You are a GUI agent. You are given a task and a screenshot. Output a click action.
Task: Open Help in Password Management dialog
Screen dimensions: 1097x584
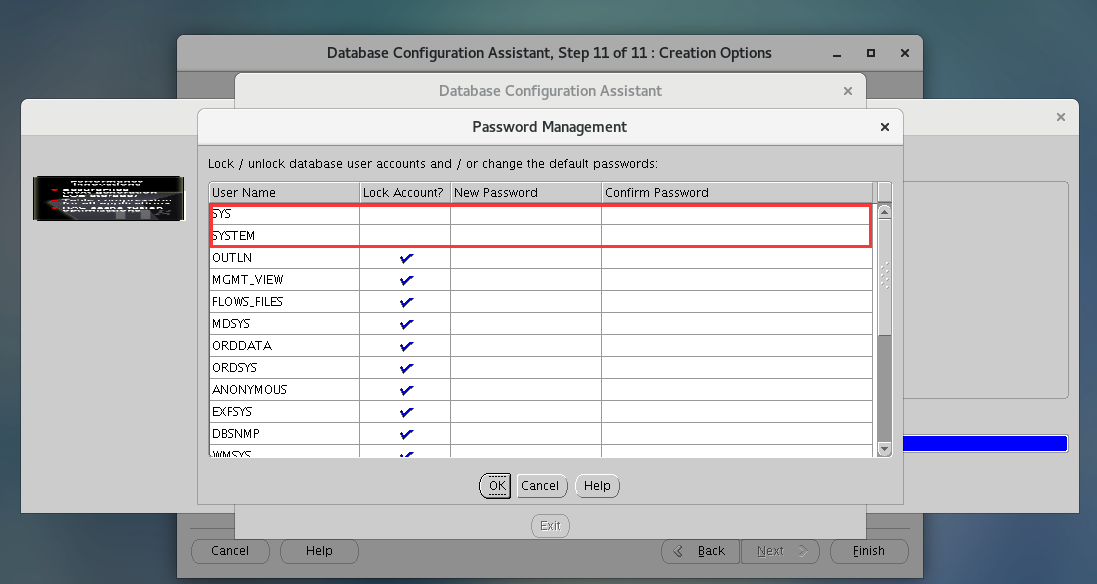tap(597, 485)
